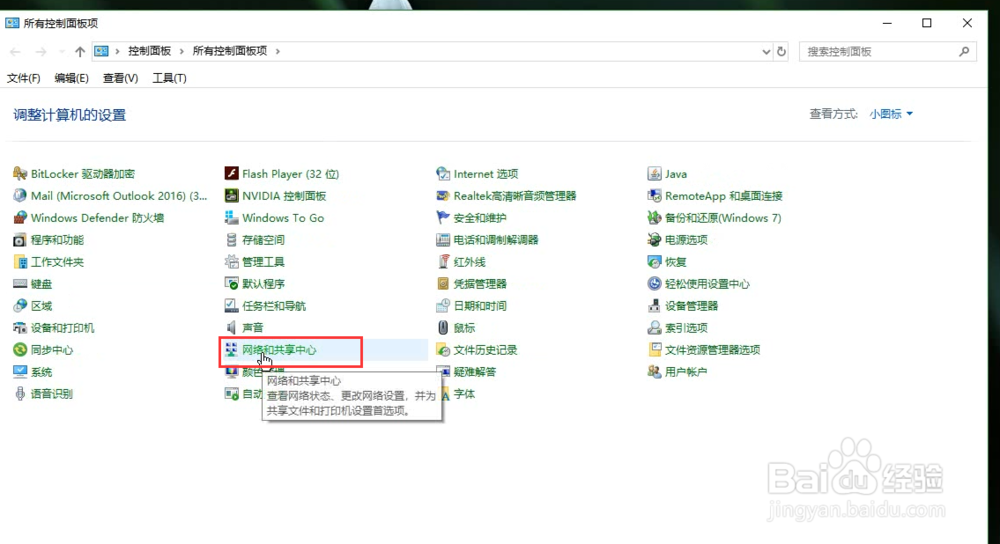Open the 凭据管理器 vault icon
This screenshot has height=544, width=1000.
(x=443, y=284)
